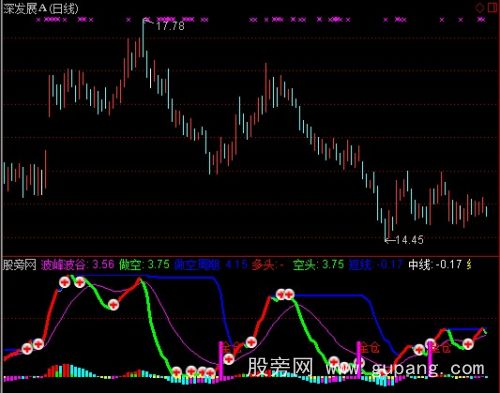
Task: Click the red square icon in the top-right corner
Action: click(x=492, y=7)
